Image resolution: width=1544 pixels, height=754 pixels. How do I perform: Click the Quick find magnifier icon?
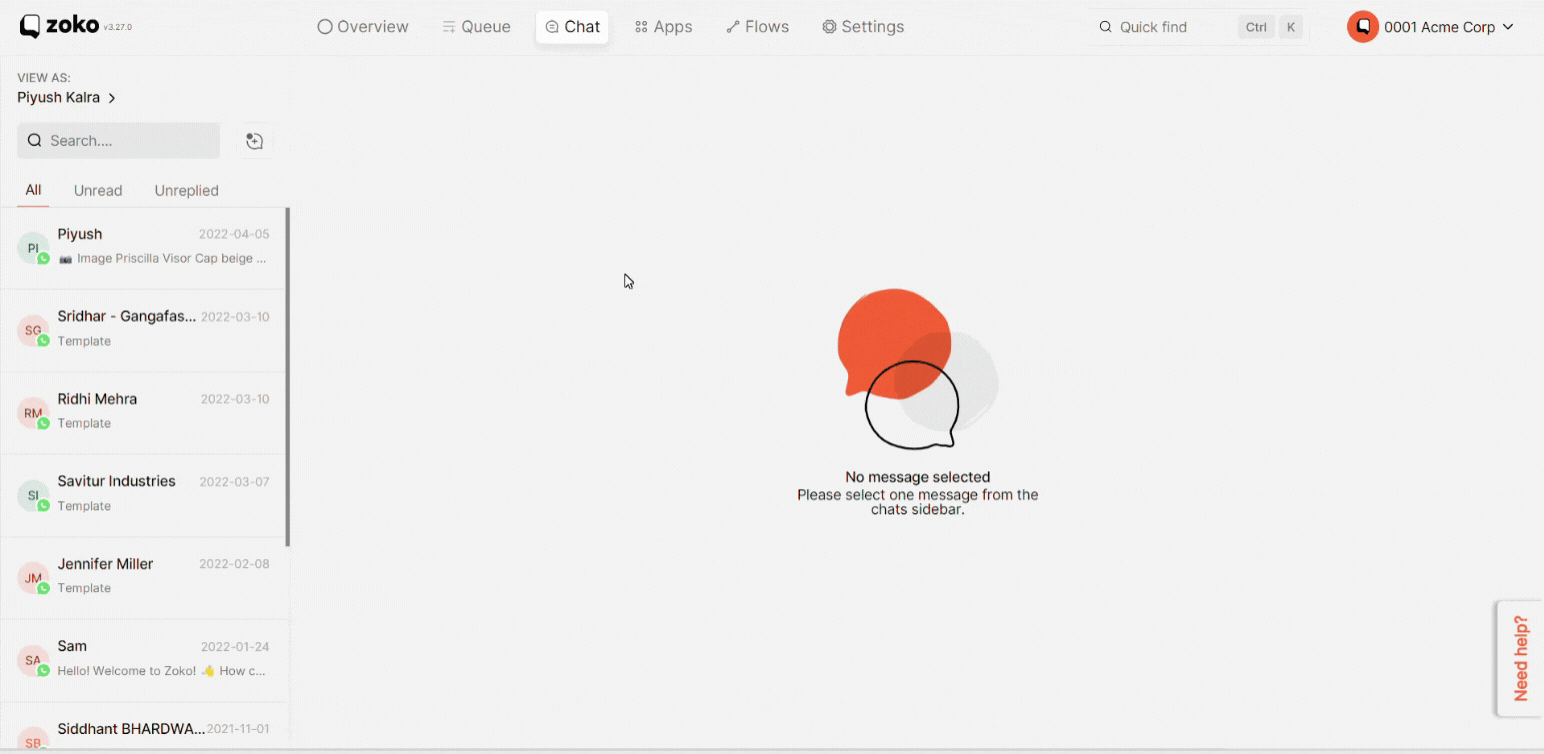tap(1105, 27)
